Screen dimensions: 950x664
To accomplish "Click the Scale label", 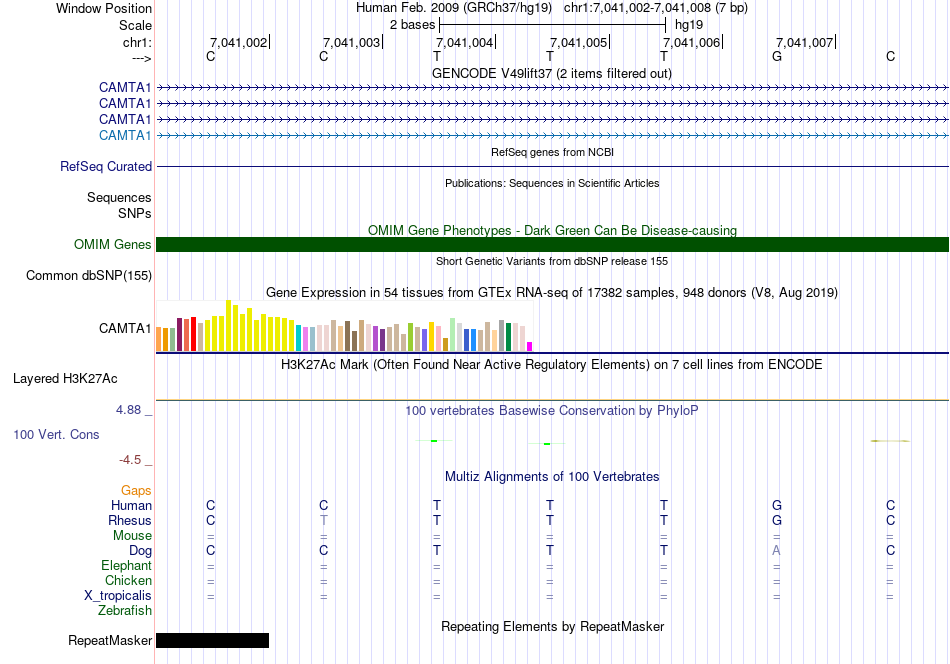I will (136, 25).
